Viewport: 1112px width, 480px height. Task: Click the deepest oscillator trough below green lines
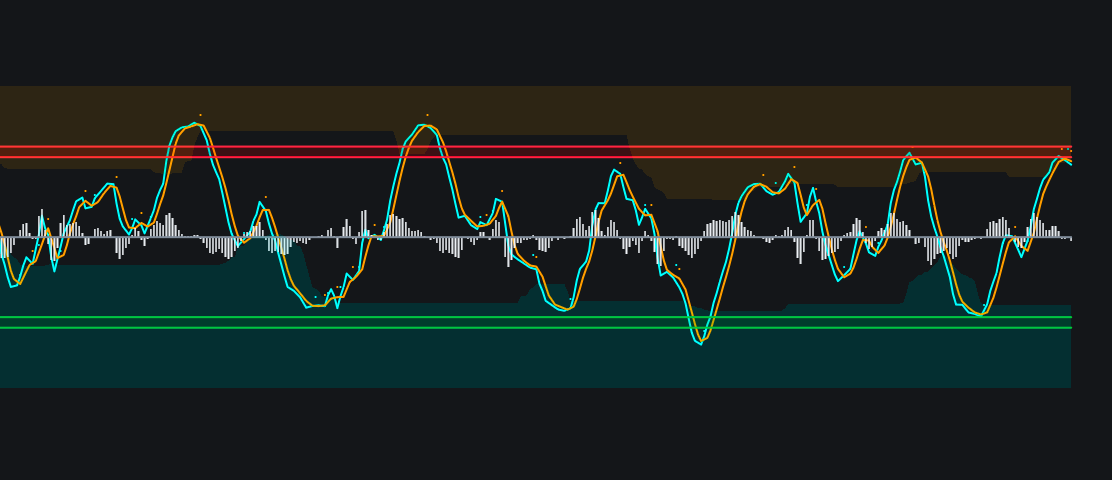700,342
